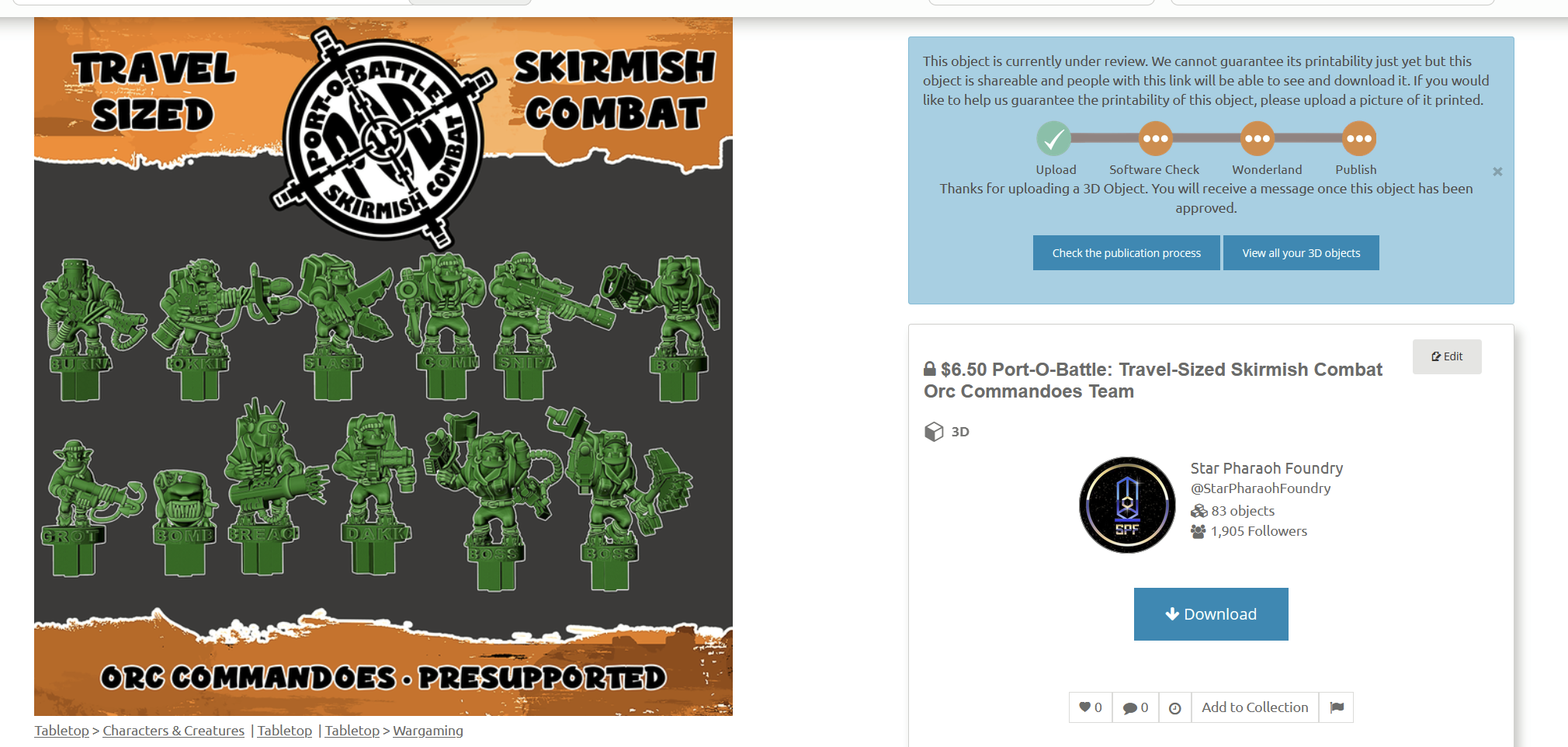Screen dimensions: 1568x747
Task: Click Add to Collection
Action: (x=1255, y=707)
